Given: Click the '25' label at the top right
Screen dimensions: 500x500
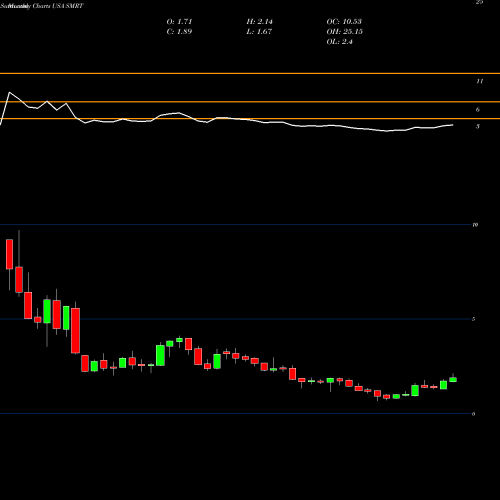Looking at the screenshot, I should tap(479, 2).
